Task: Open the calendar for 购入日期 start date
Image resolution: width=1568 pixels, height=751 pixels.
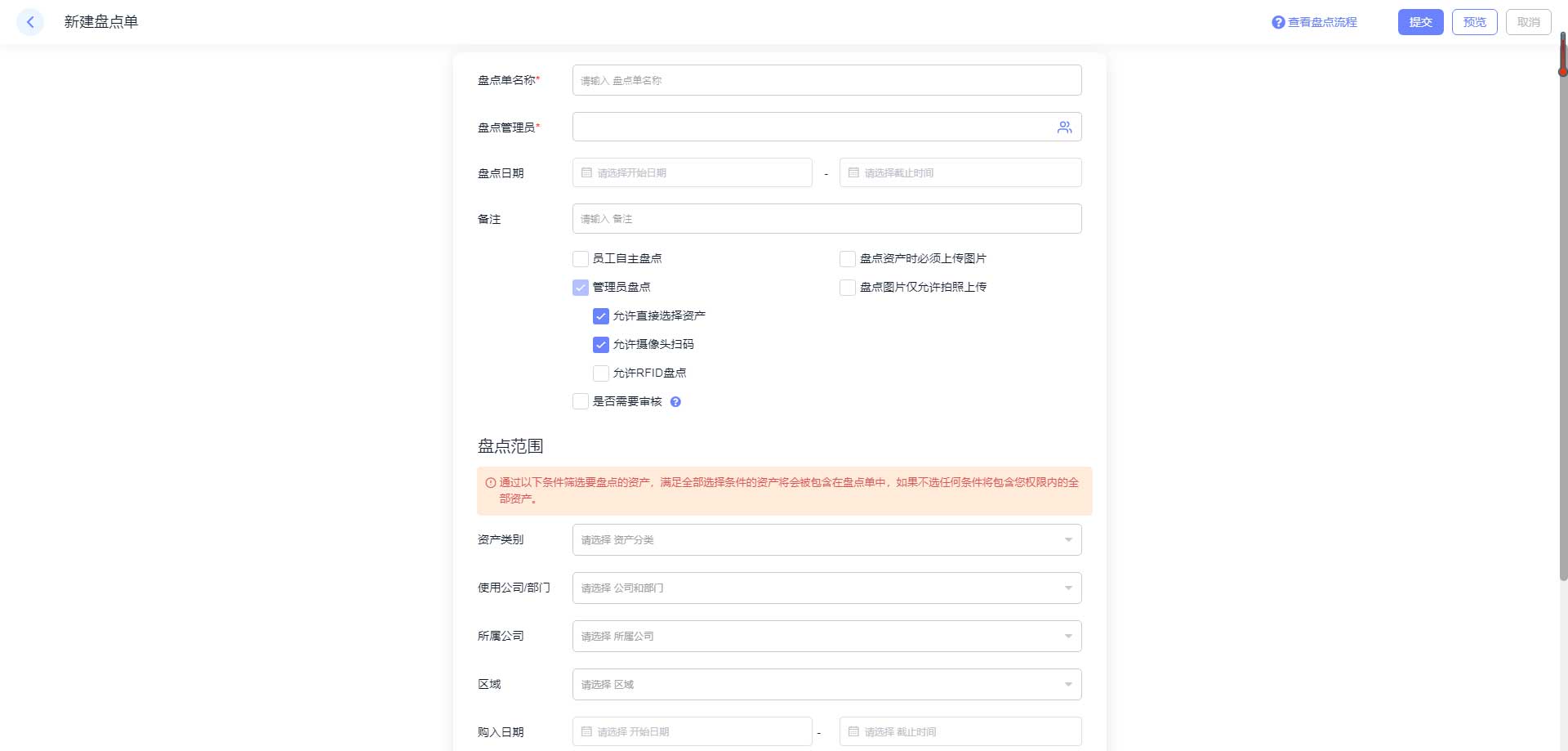Action: click(x=586, y=731)
